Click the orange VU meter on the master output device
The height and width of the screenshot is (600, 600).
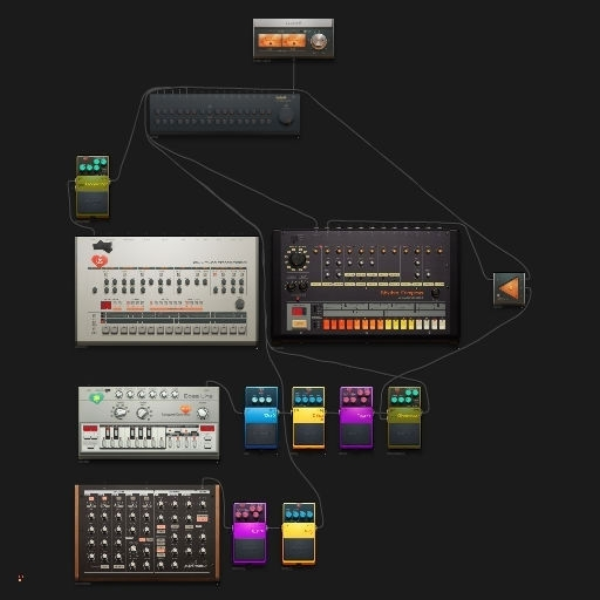point(282,41)
